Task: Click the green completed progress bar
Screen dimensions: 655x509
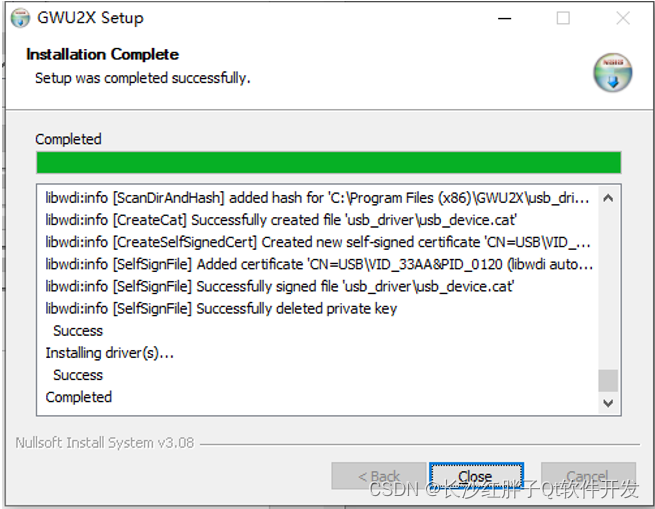Action: [x=329, y=163]
